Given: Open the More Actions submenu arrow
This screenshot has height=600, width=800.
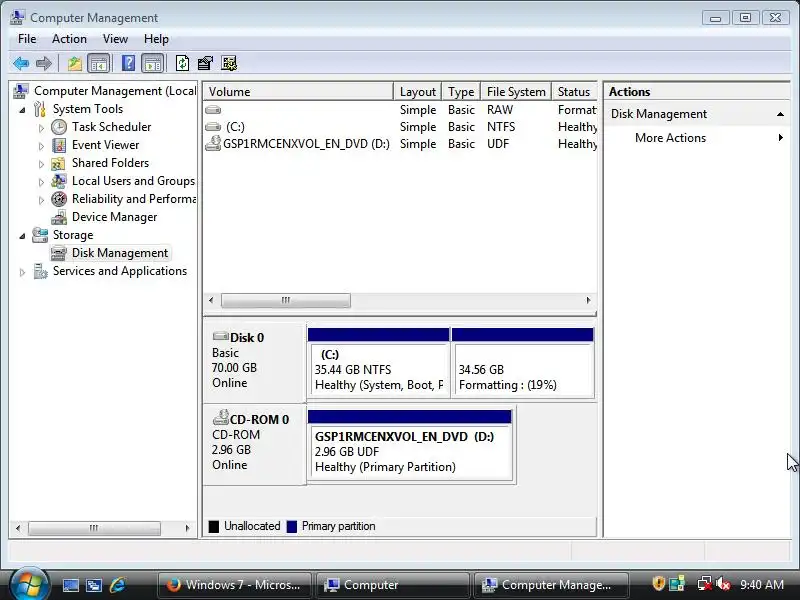Looking at the screenshot, I should point(780,137).
